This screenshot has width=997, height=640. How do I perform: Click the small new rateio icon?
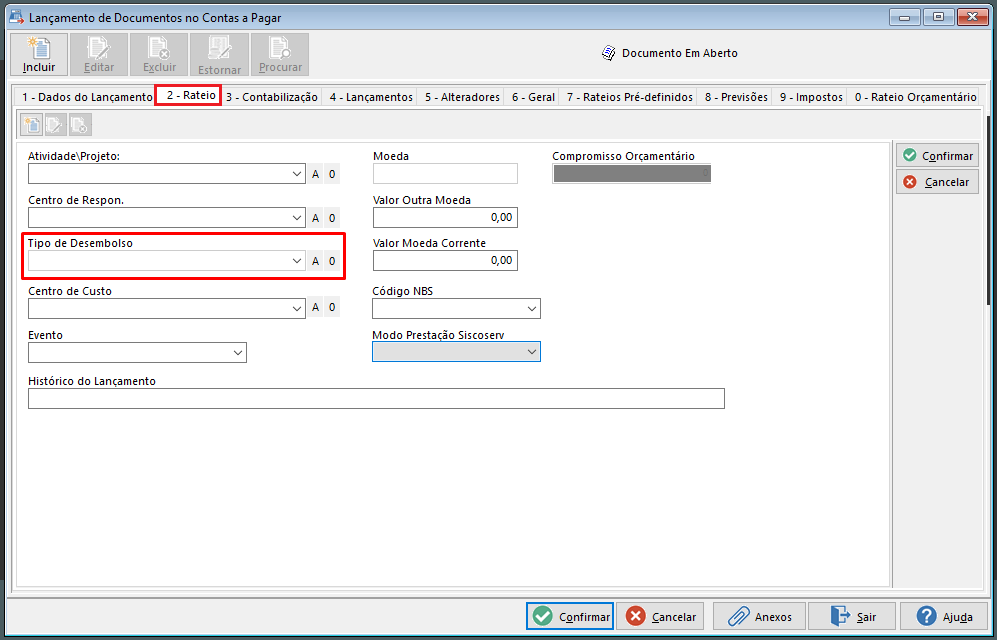(x=32, y=125)
